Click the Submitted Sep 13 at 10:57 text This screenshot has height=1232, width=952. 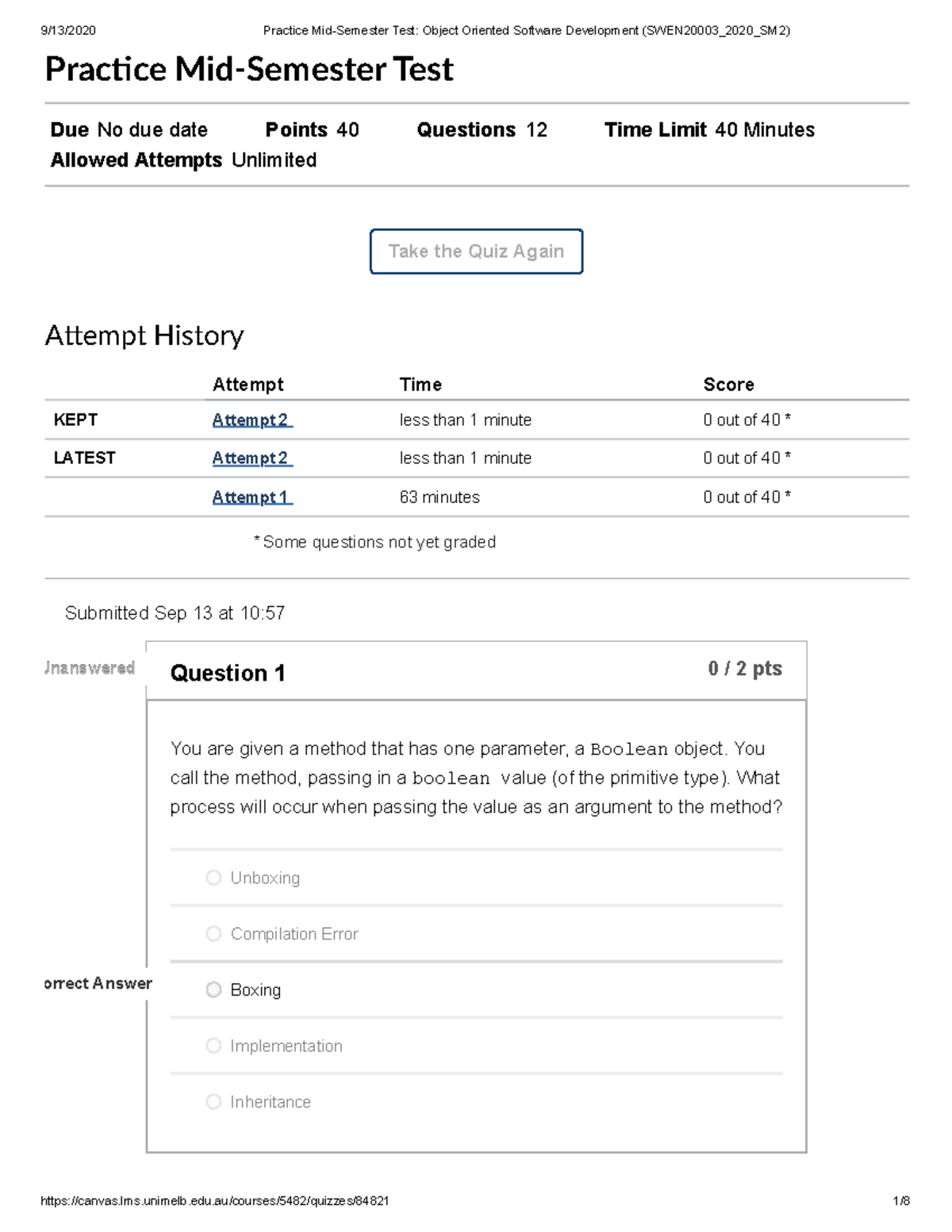click(x=175, y=613)
